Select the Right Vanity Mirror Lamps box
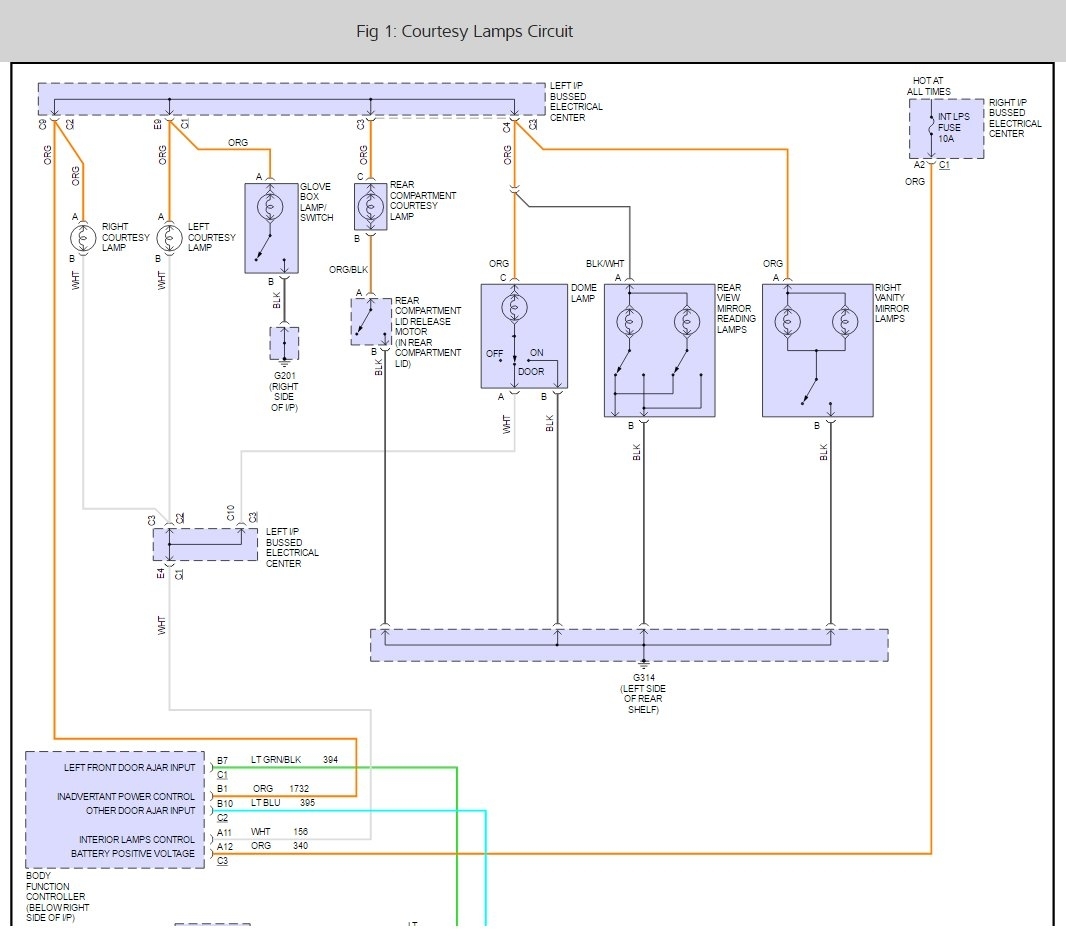 [x=817, y=350]
